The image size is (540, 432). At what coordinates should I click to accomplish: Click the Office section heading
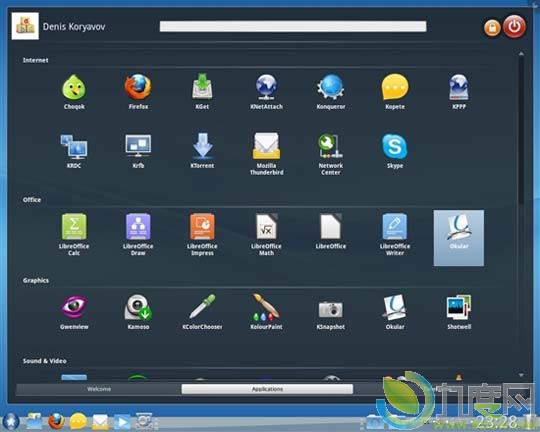tap(32, 200)
